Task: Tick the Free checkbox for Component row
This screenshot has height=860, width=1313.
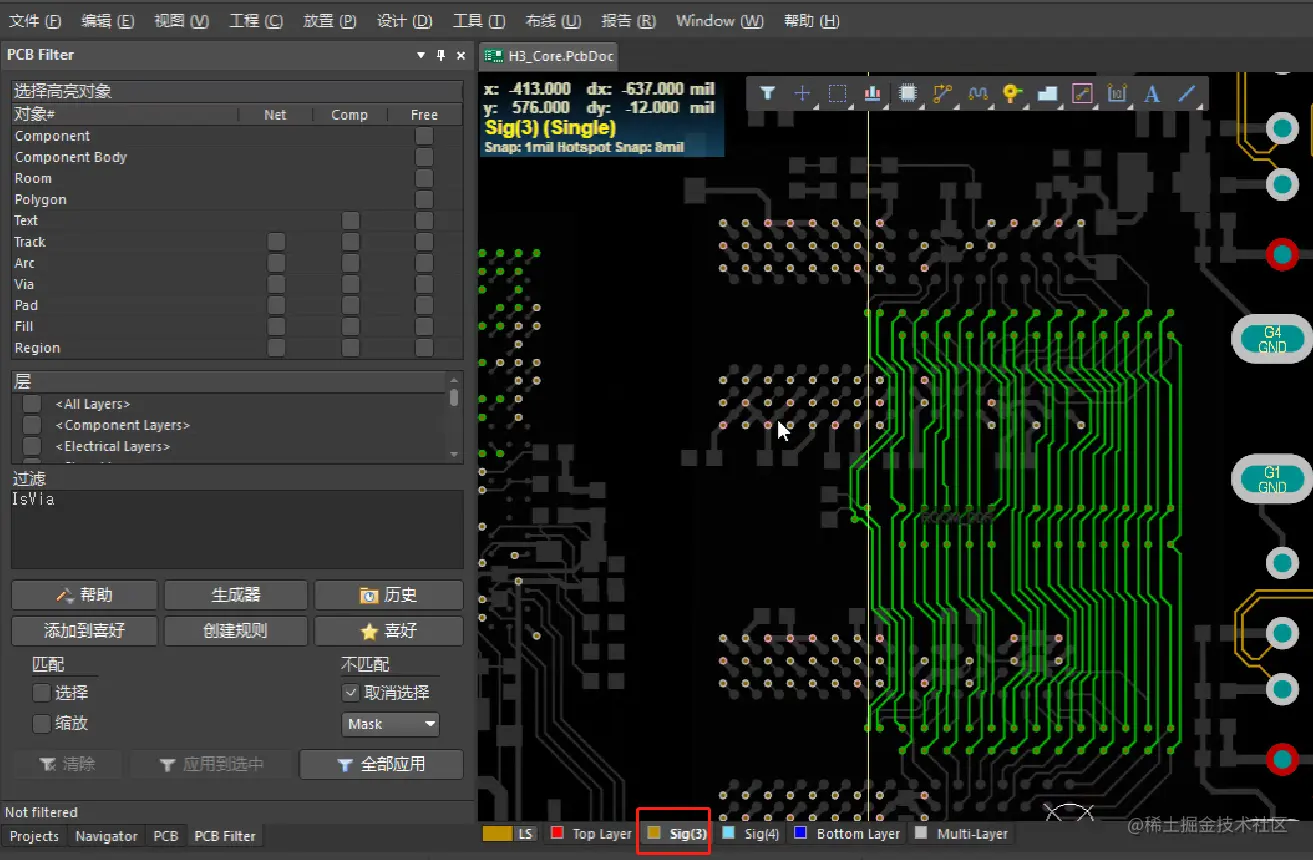Action: tap(424, 136)
